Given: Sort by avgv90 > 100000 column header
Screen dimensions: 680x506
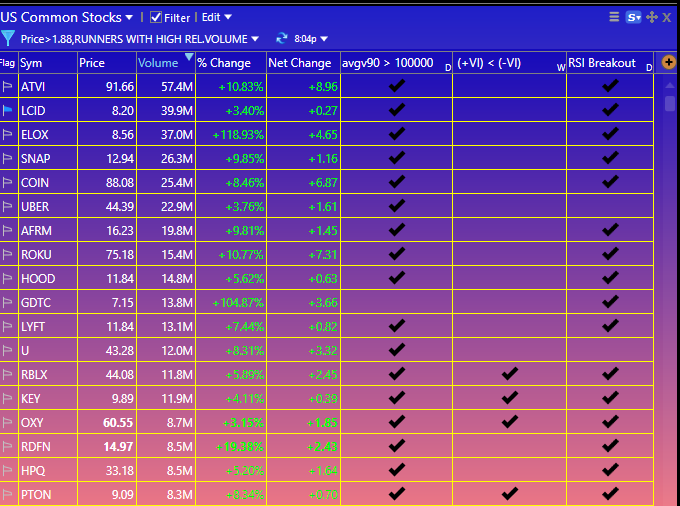Looking at the screenshot, I should point(396,63).
